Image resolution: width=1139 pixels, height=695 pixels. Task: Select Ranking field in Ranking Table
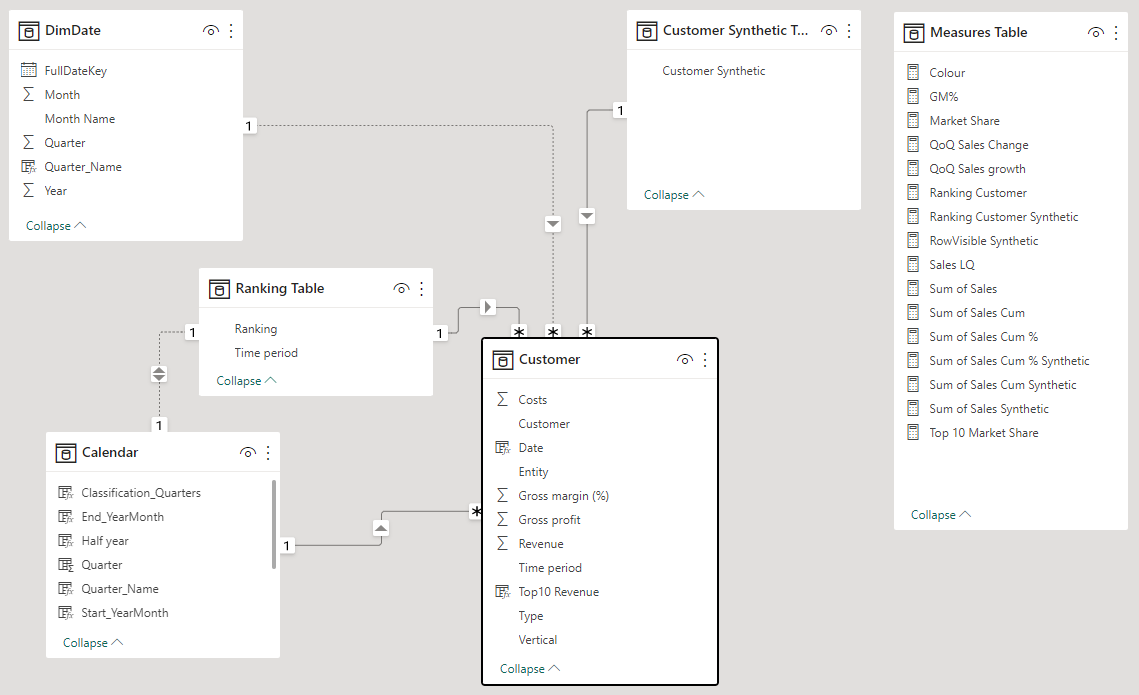click(x=256, y=329)
